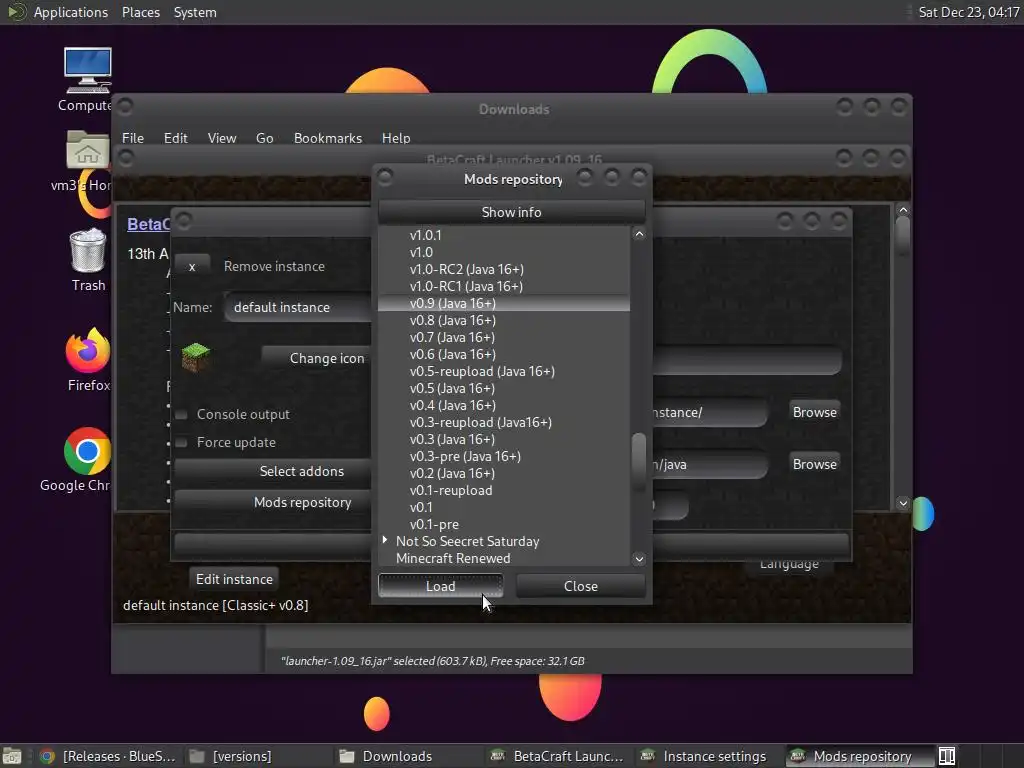Viewport: 1024px width, 768px height.
Task: Open Help menu in Downloads window
Action: 396,138
